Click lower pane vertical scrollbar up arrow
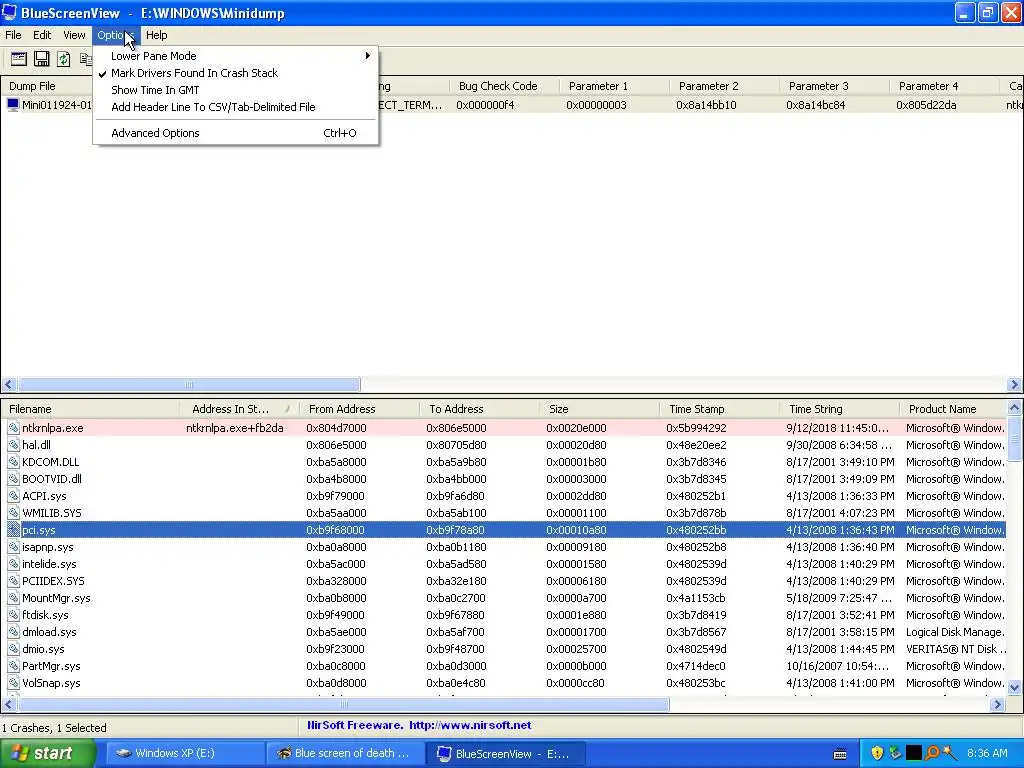1024x768 pixels. click(1014, 408)
